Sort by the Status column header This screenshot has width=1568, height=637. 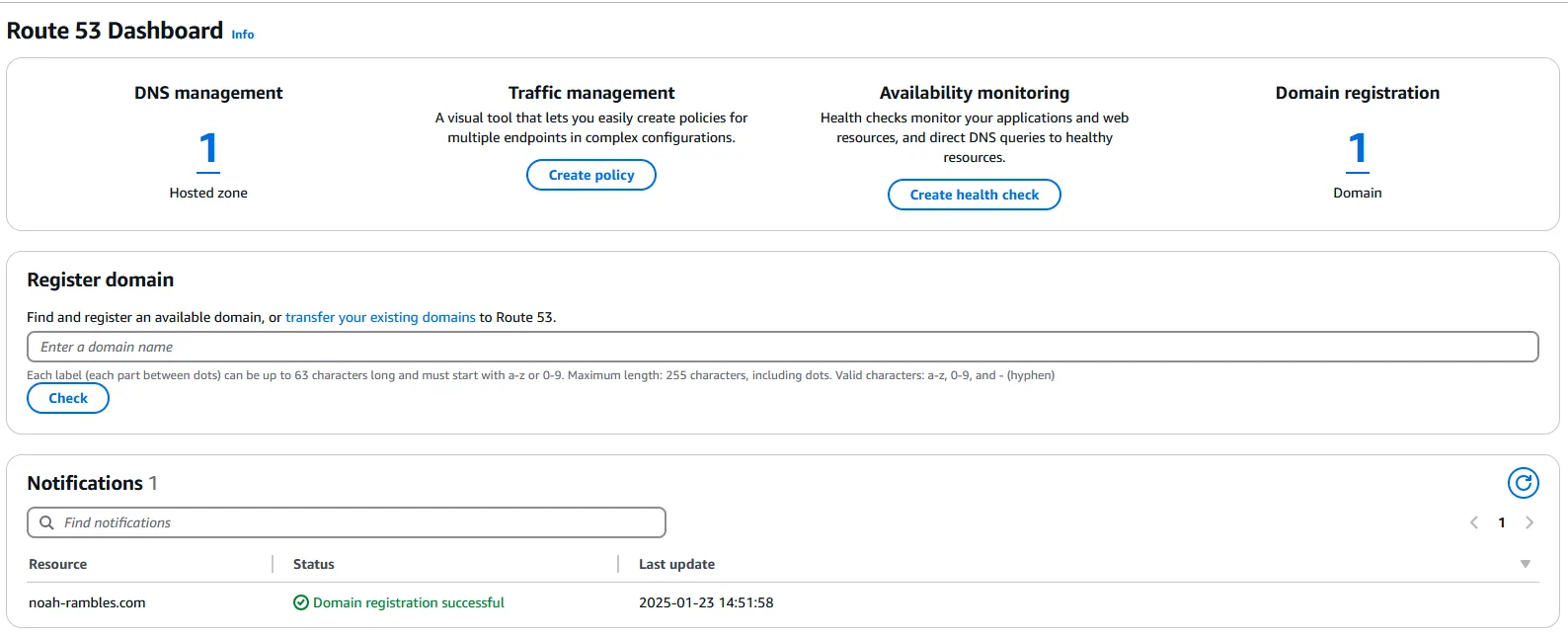(314, 564)
